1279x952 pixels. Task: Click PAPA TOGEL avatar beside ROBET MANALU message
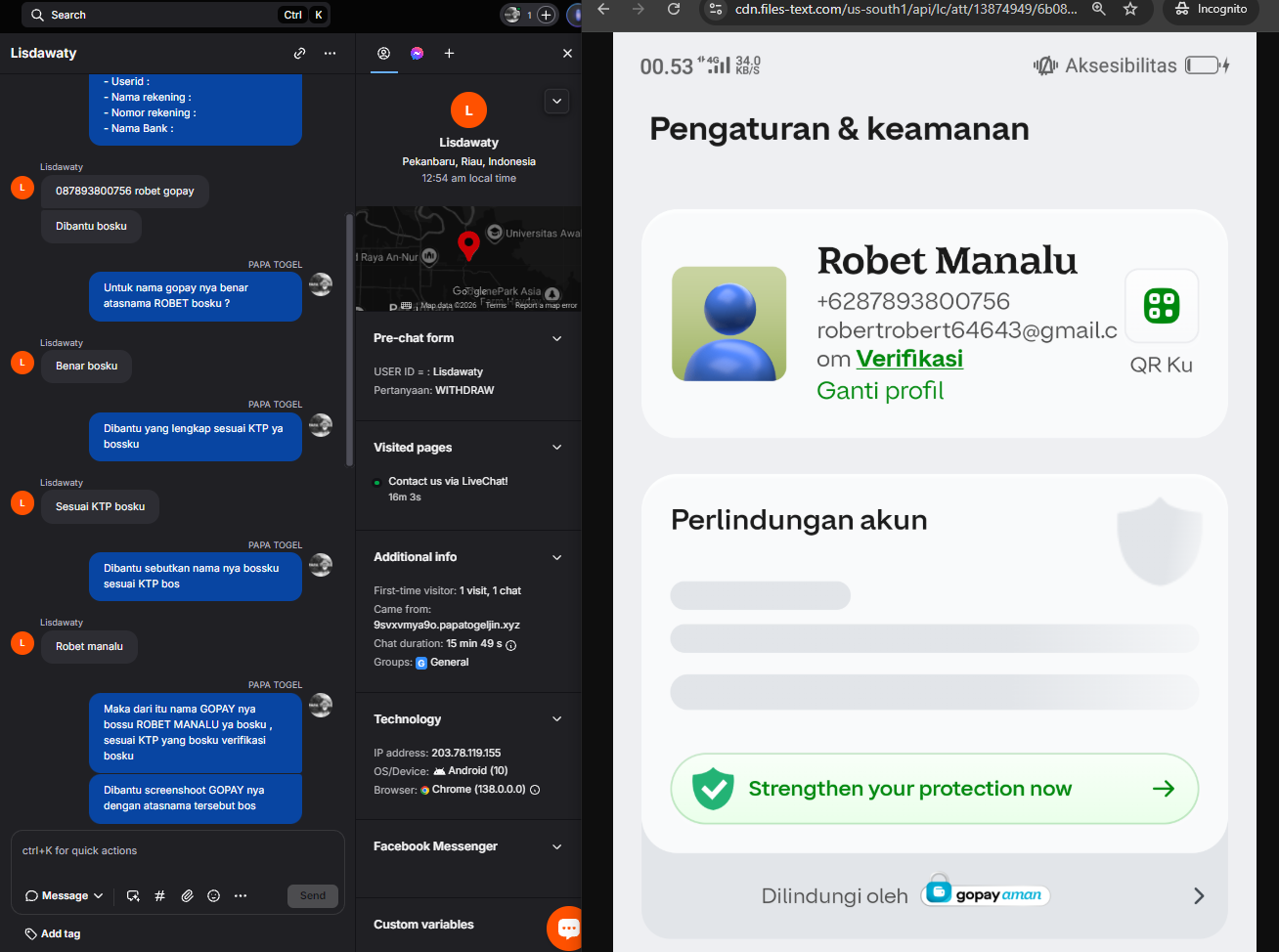(321, 705)
